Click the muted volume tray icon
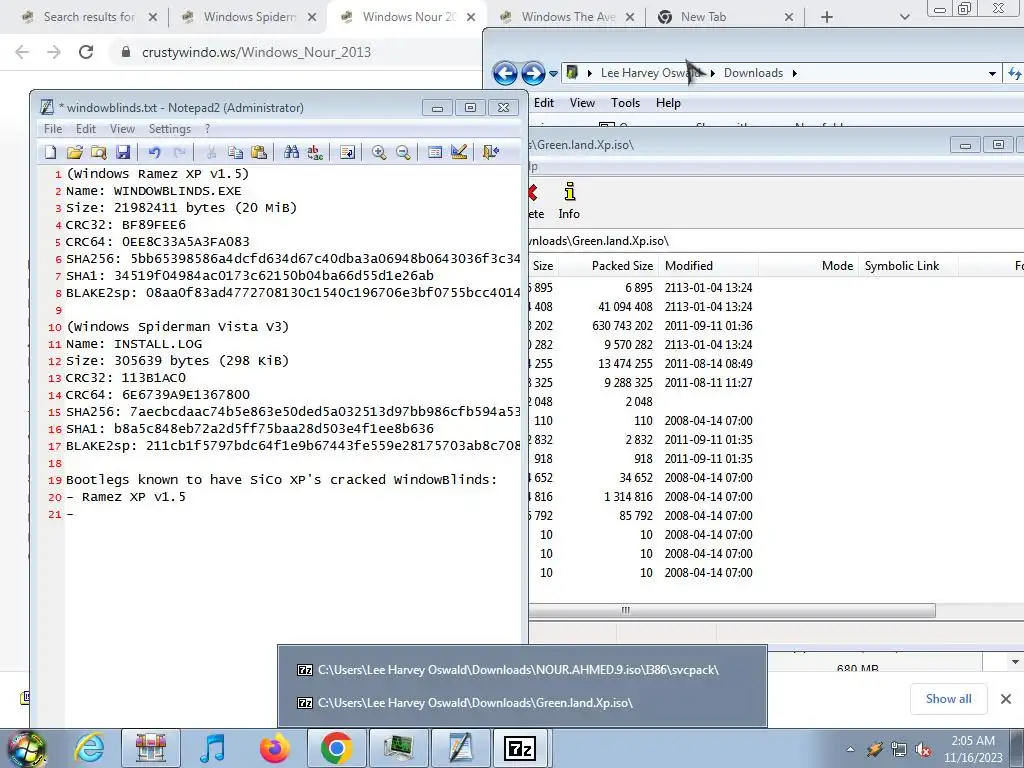Image resolution: width=1024 pixels, height=768 pixels. tap(923, 750)
